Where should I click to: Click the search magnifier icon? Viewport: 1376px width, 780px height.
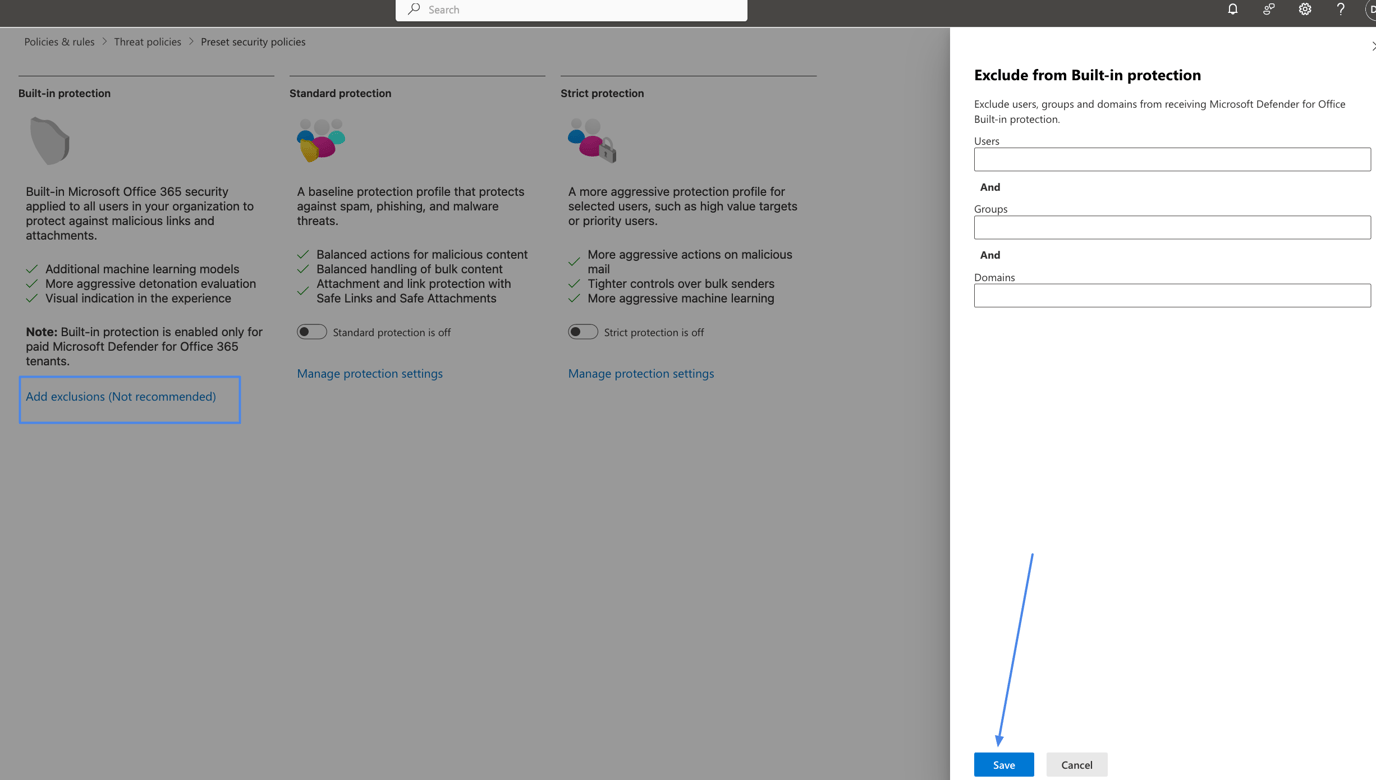click(x=413, y=9)
